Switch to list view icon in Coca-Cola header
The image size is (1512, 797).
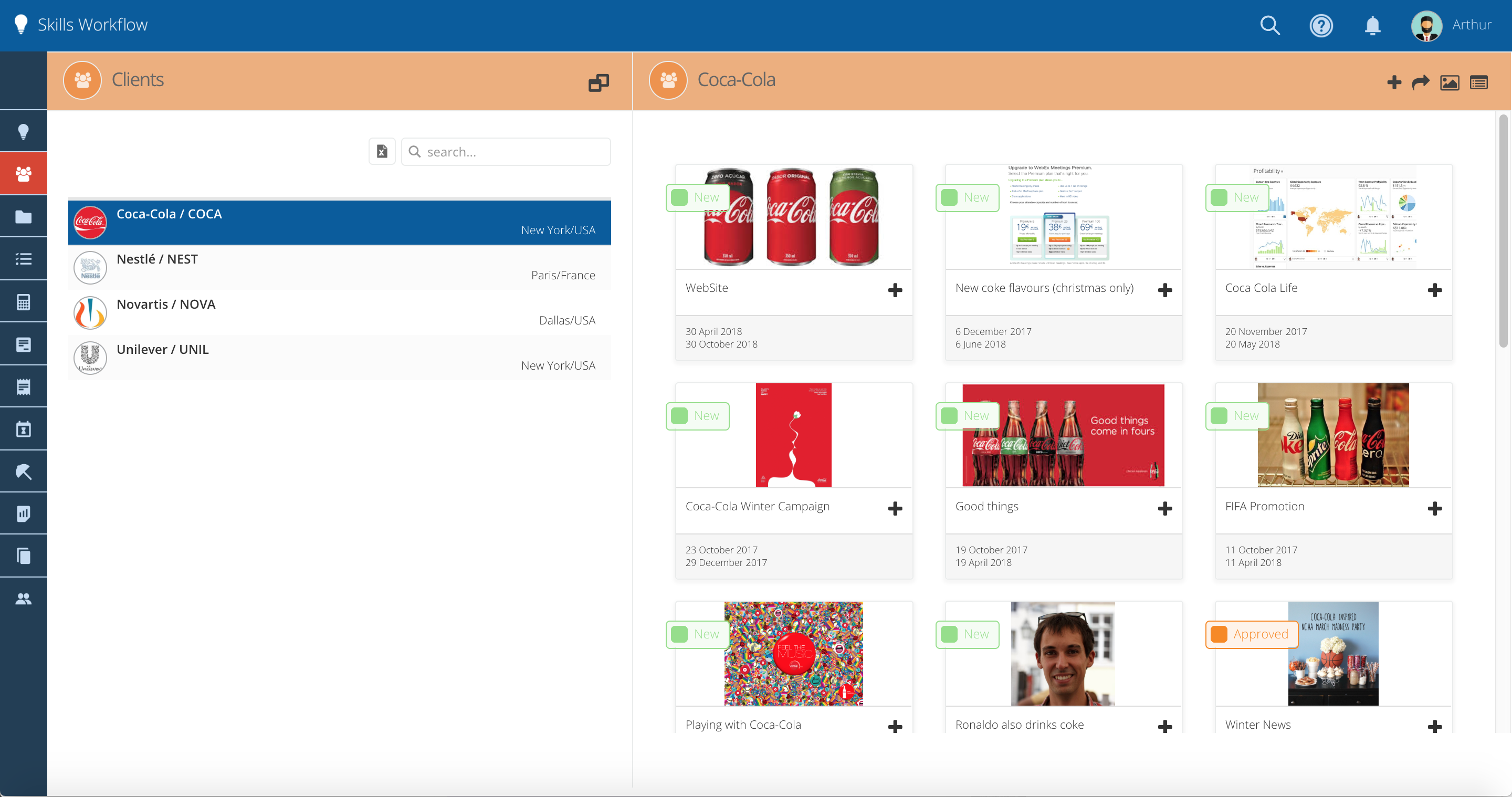point(1478,82)
